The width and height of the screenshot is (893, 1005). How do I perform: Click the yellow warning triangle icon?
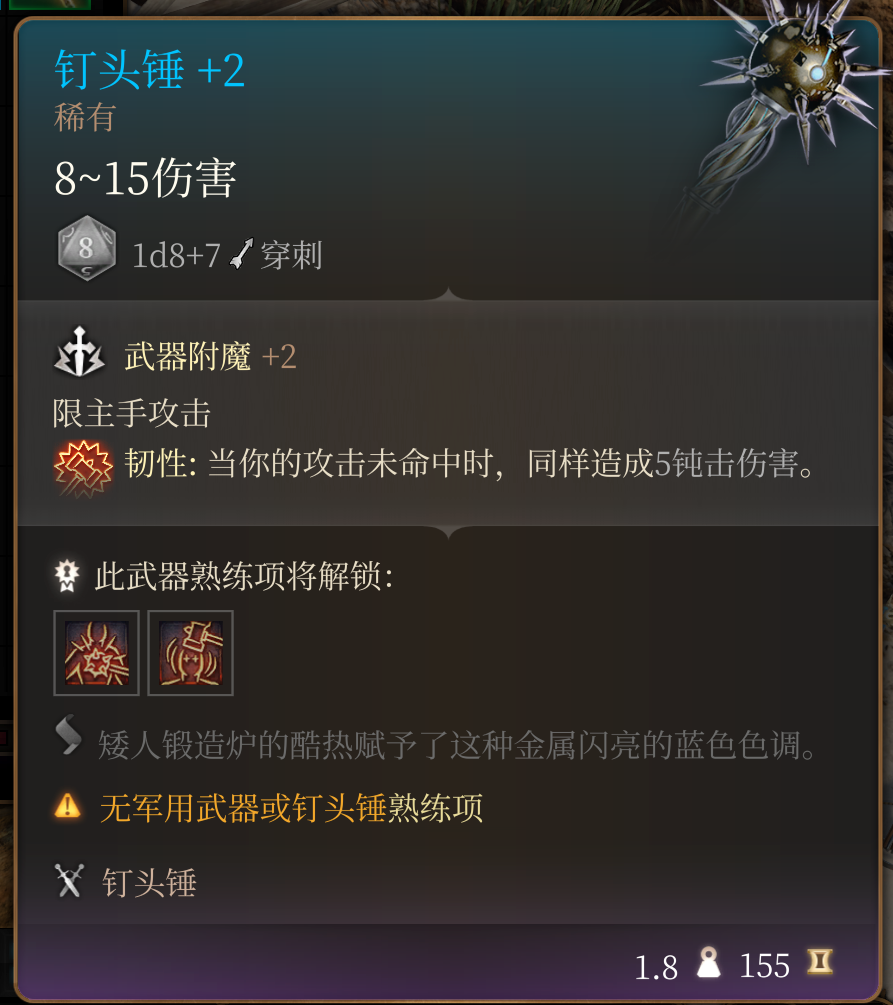pos(67,806)
